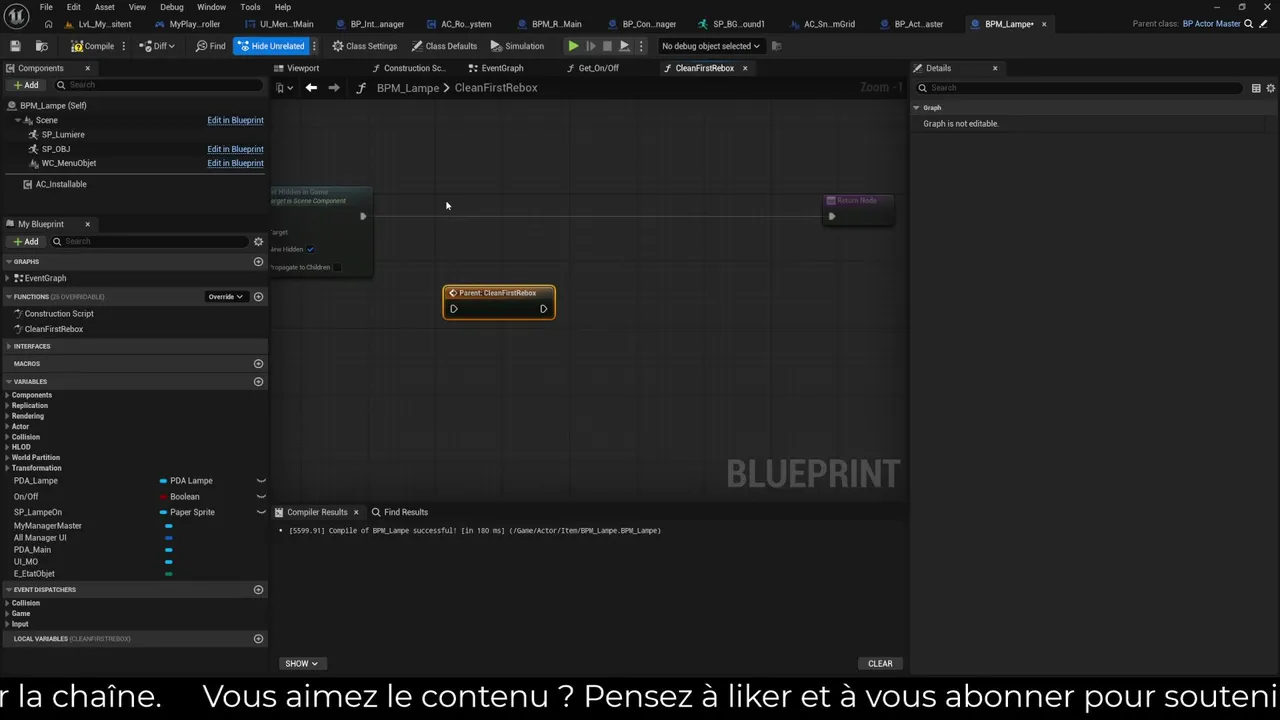Open the Asset menu

click(x=104, y=7)
